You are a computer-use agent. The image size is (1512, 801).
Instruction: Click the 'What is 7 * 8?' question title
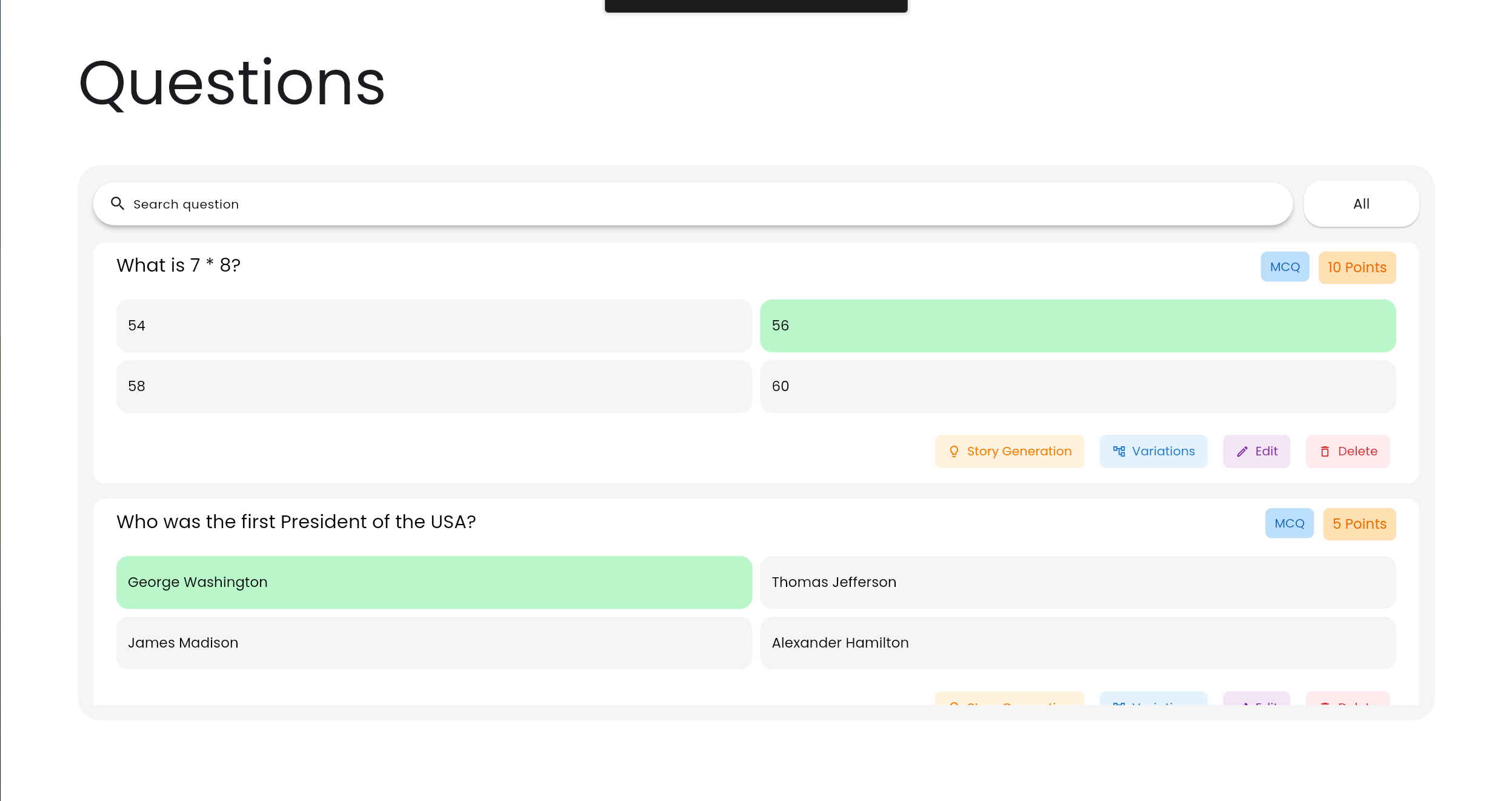point(178,266)
